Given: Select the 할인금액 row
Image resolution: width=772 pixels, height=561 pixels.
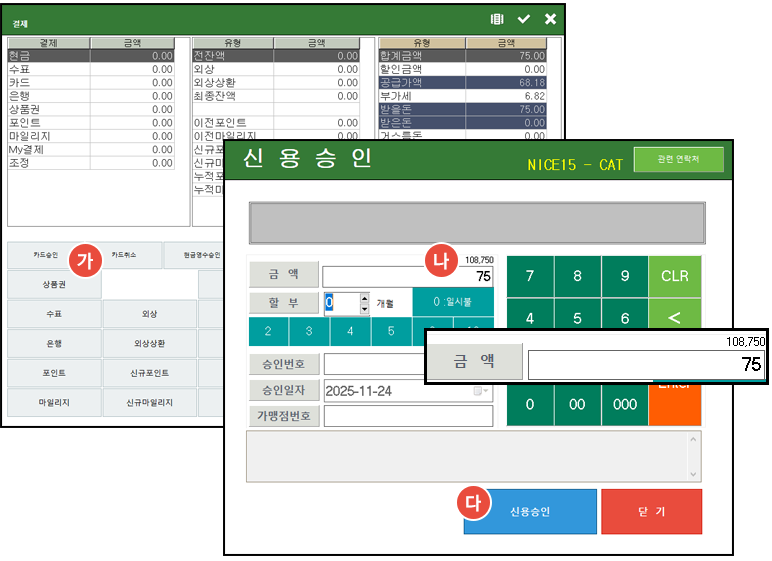Looking at the screenshot, I should [x=462, y=69].
